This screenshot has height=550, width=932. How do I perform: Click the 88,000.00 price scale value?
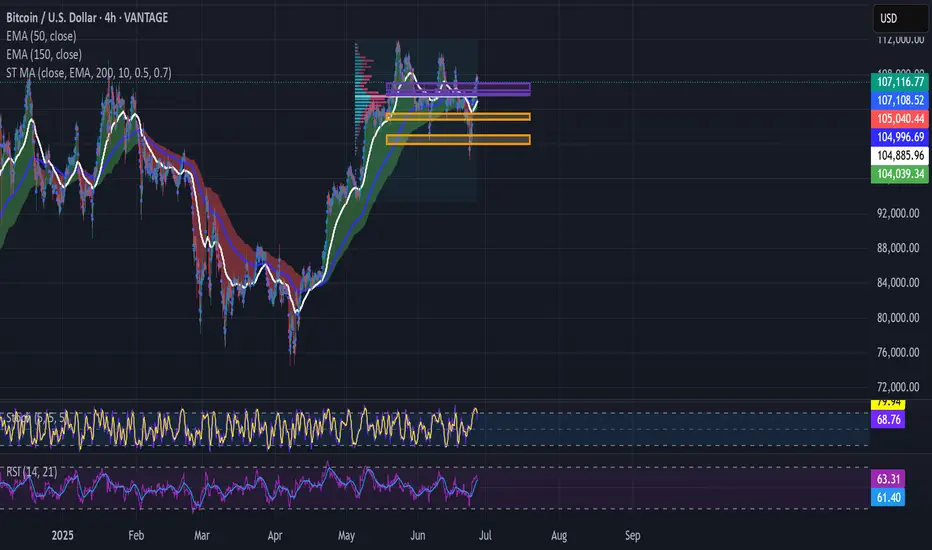[x=898, y=248]
